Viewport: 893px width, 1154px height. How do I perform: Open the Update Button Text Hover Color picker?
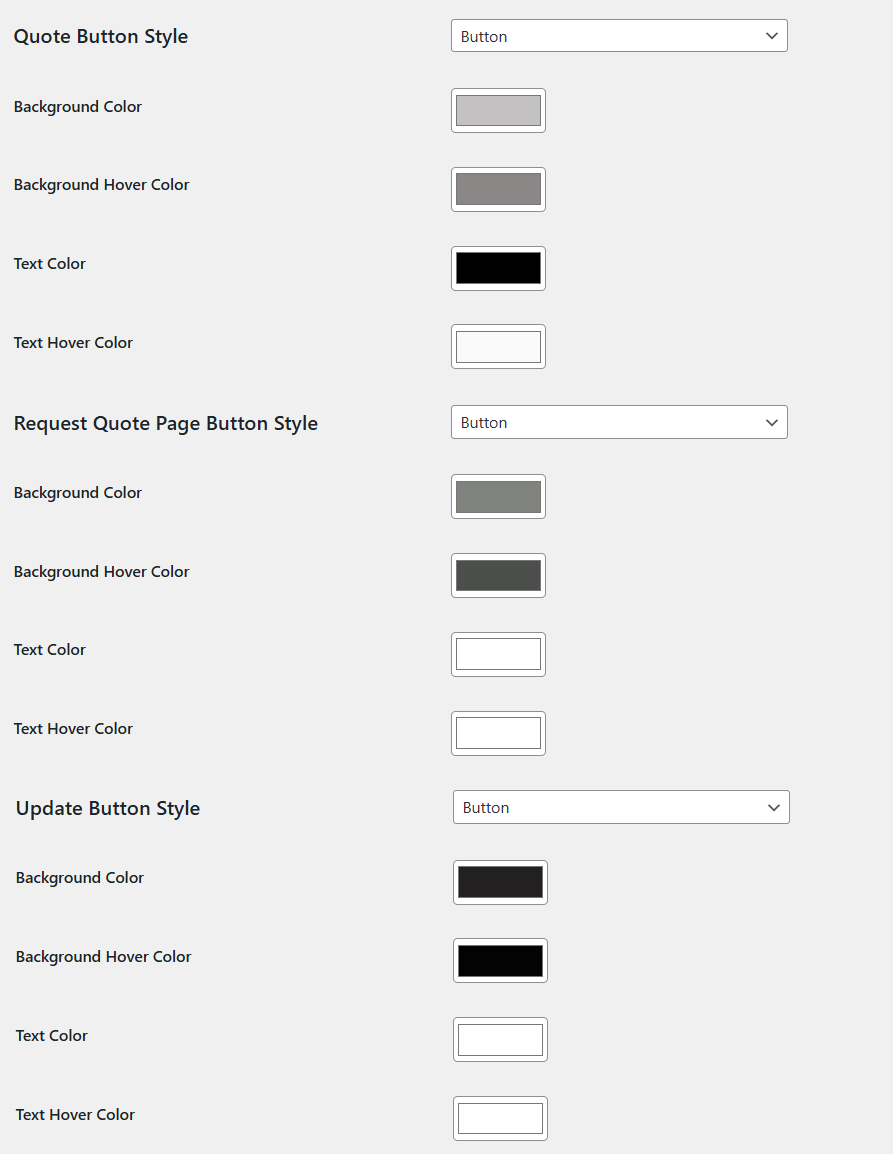point(500,1118)
